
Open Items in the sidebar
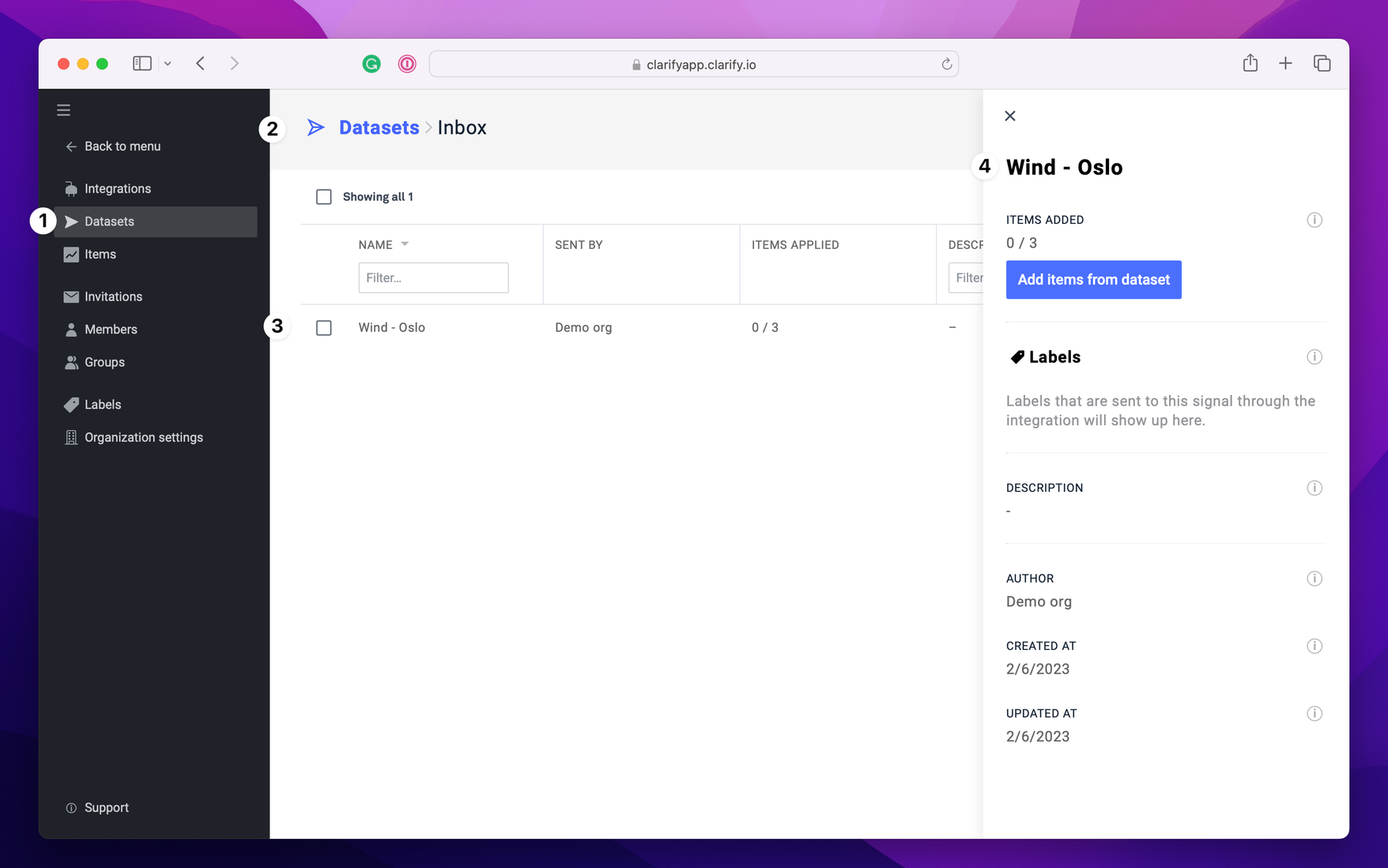[90, 254]
